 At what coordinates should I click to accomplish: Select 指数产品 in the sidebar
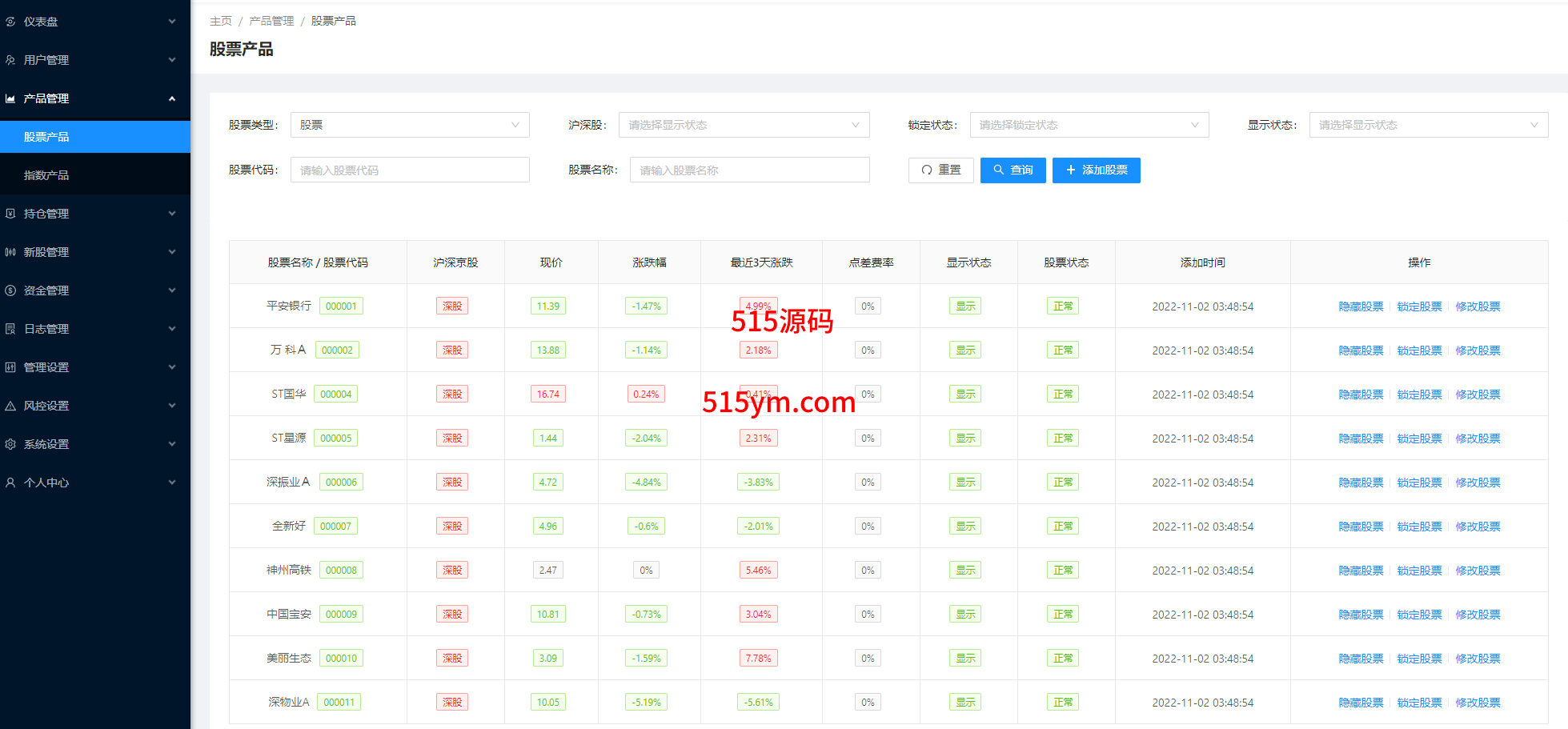pos(46,175)
